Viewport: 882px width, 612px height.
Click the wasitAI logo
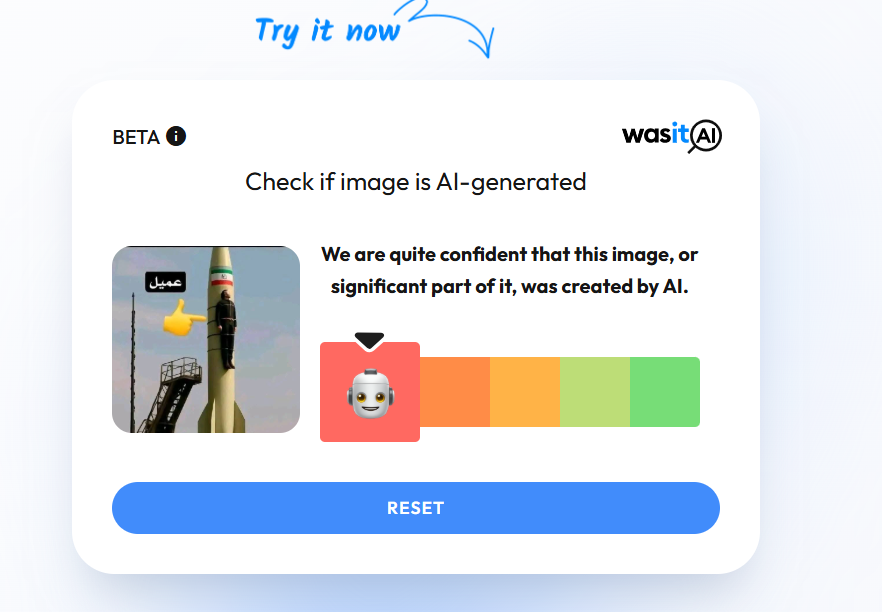pos(671,136)
